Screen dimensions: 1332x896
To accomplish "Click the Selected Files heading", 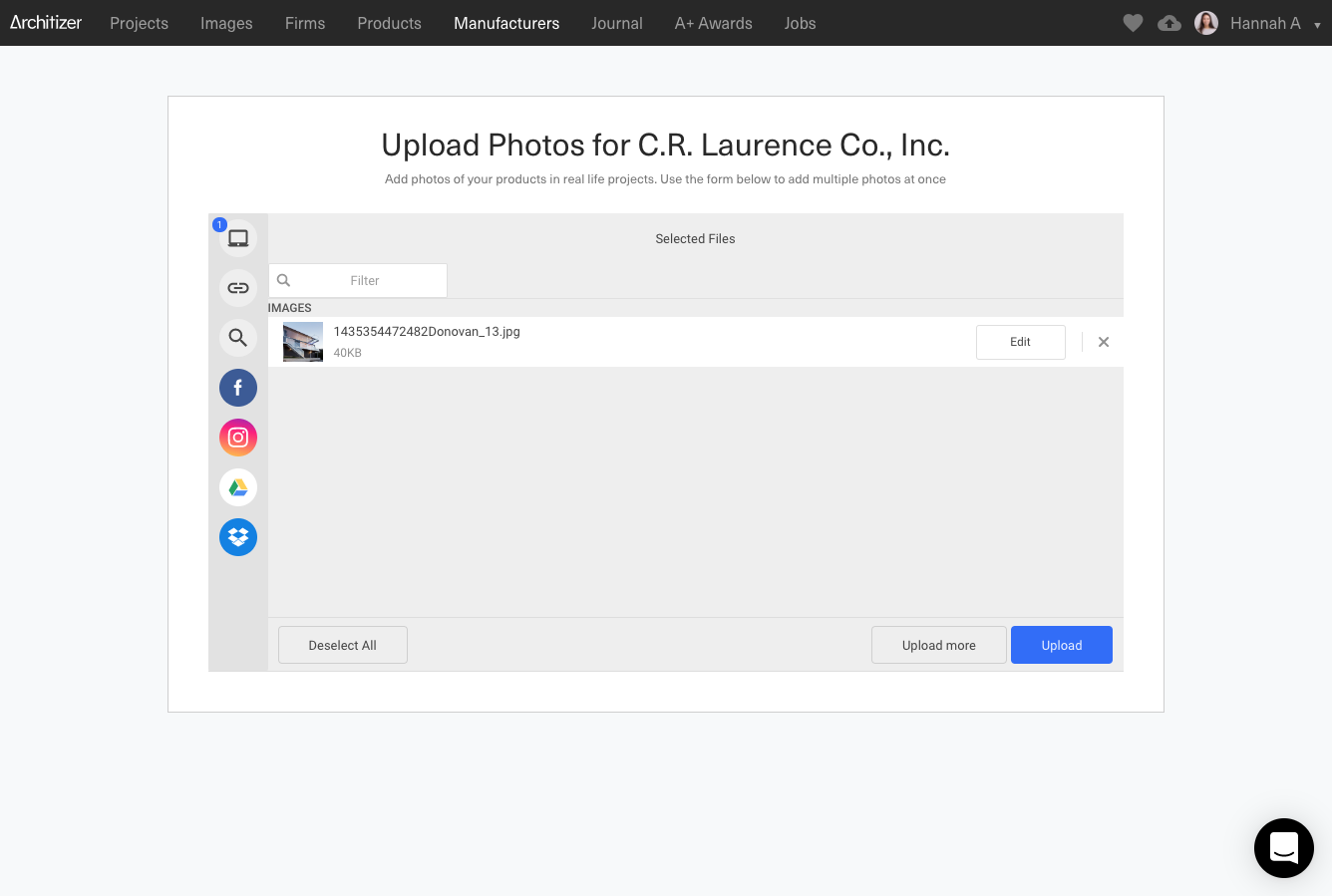I will 695,239.
